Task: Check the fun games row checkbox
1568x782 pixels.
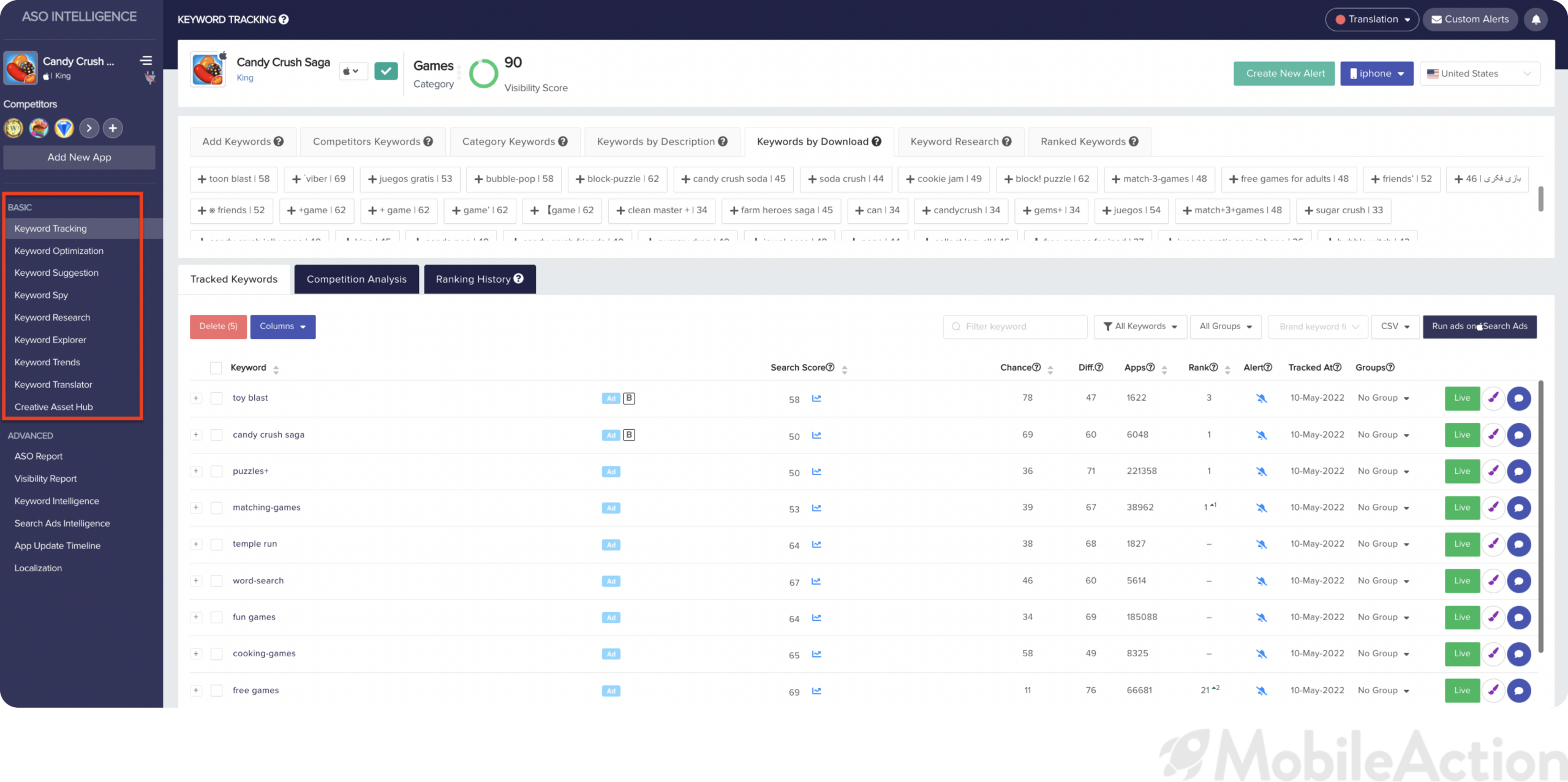Action: pyautogui.click(x=216, y=618)
